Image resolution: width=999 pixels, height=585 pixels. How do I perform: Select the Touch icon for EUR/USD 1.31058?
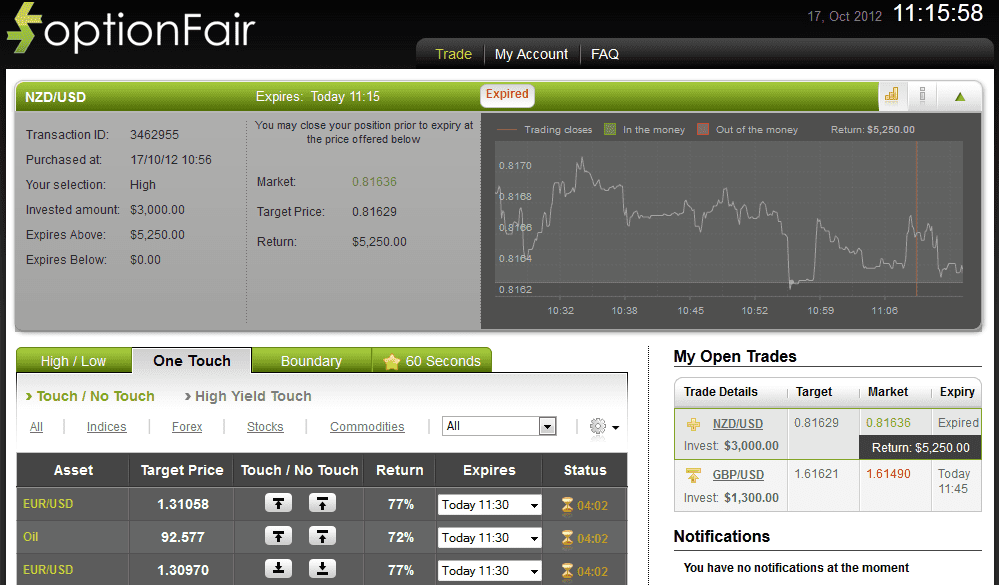click(x=279, y=504)
